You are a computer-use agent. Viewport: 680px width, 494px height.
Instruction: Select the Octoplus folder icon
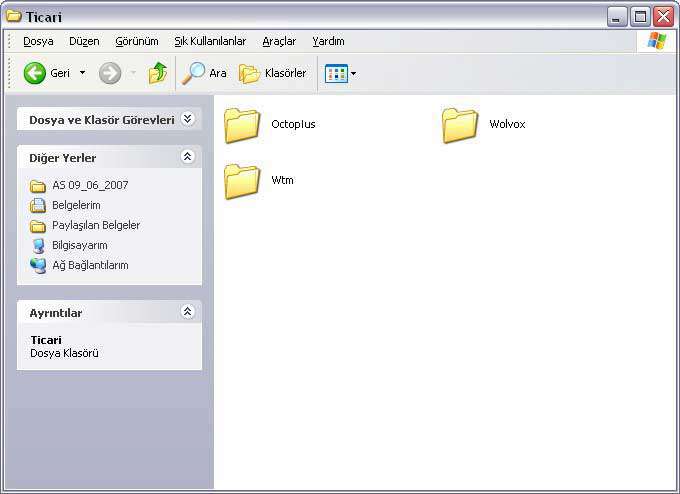[x=242, y=125]
